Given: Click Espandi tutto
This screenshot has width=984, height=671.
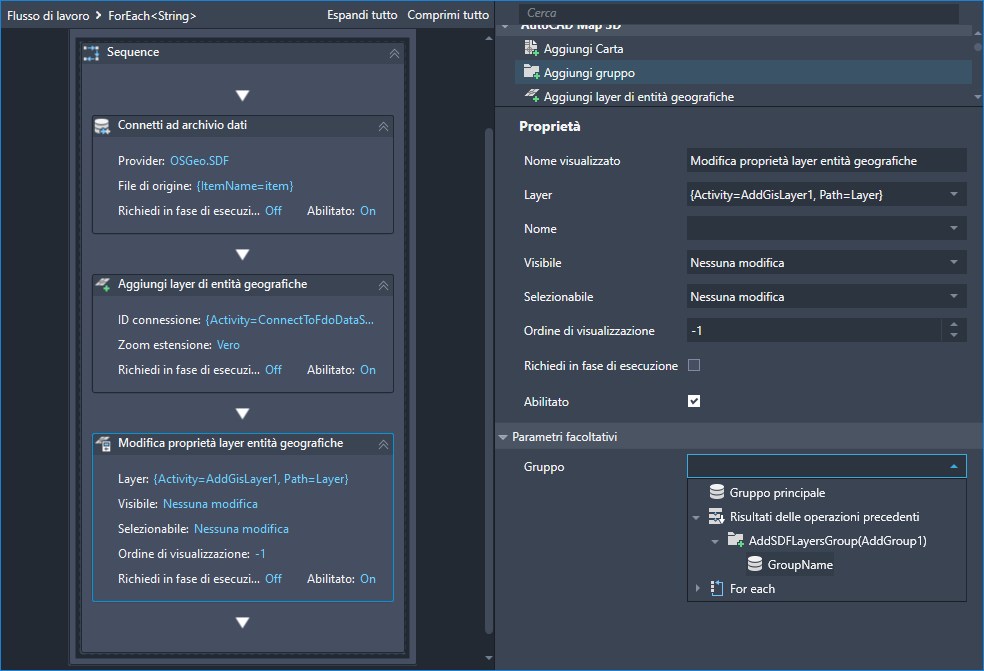Looking at the screenshot, I should (362, 14).
